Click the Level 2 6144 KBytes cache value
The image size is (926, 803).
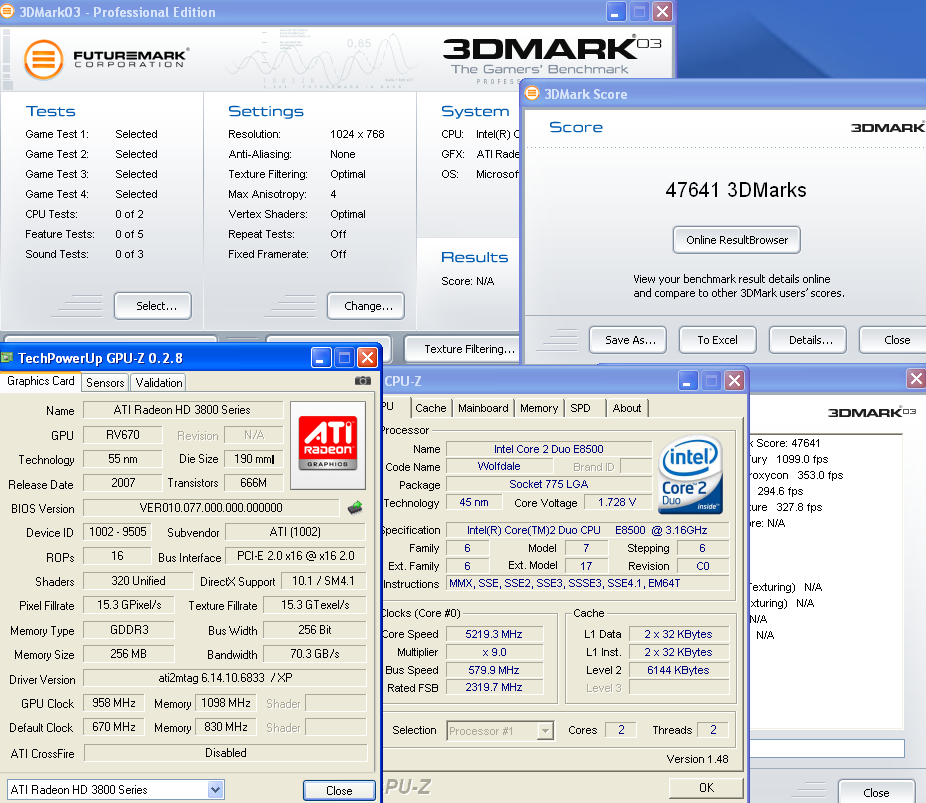[x=679, y=670]
